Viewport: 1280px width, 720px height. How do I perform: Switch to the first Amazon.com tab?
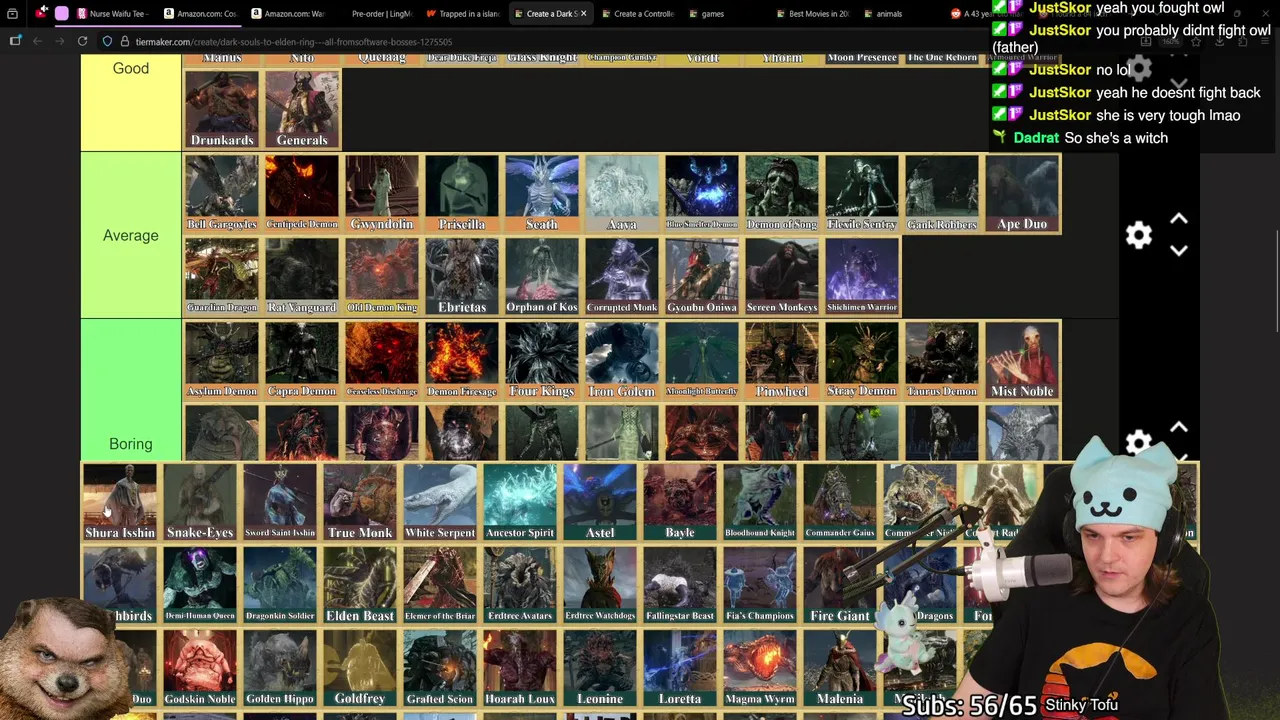click(x=200, y=14)
